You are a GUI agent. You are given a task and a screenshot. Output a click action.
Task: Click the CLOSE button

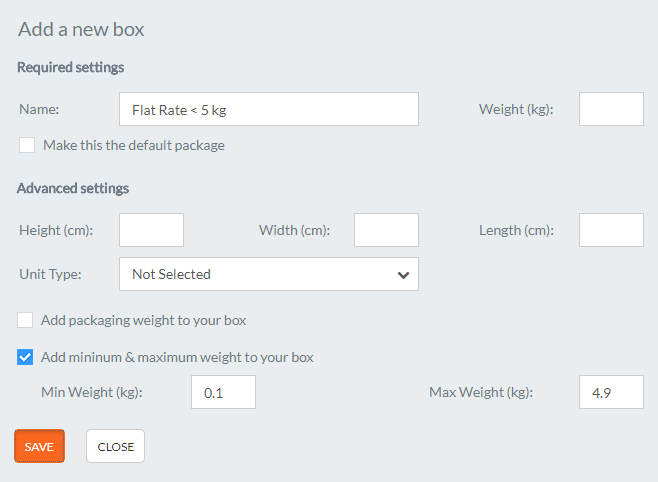[x=115, y=446]
